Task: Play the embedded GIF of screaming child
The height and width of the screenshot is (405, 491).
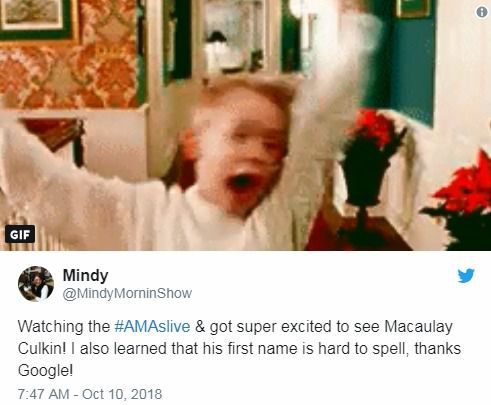Action: pyautogui.click(x=245, y=125)
